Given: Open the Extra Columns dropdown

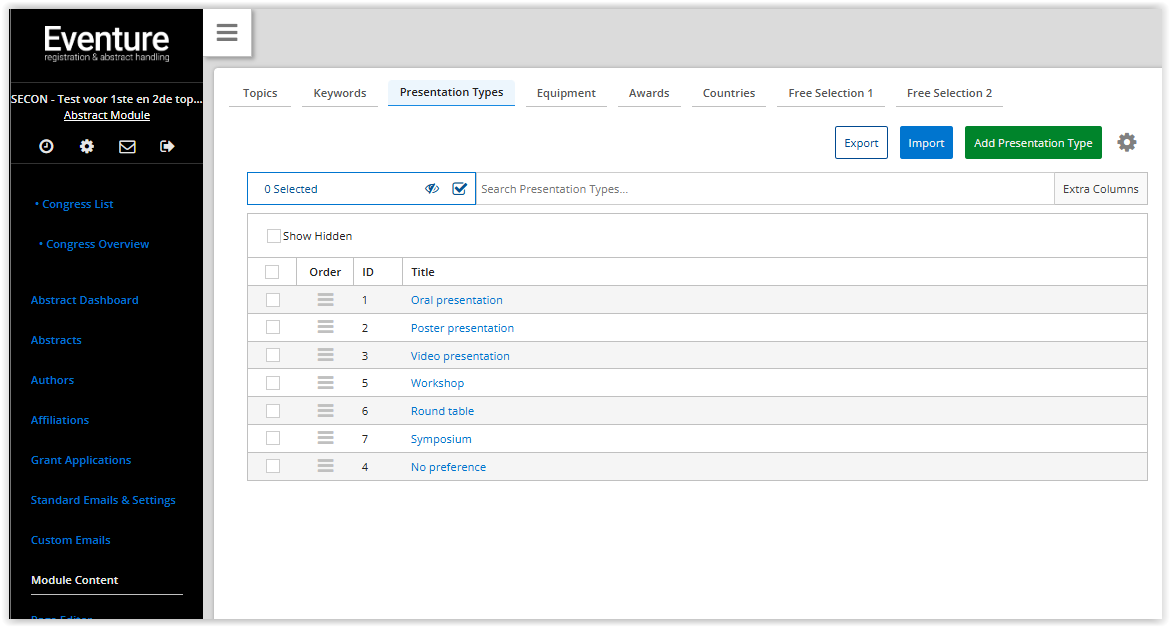Looking at the screenshot, I should coord(1100,189).
